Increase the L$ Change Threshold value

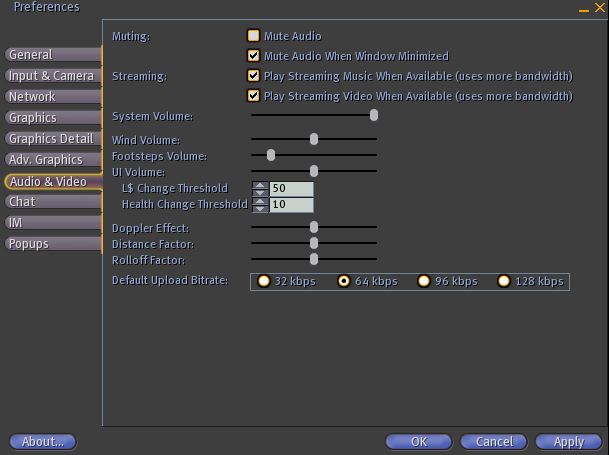tap(260, 185)
